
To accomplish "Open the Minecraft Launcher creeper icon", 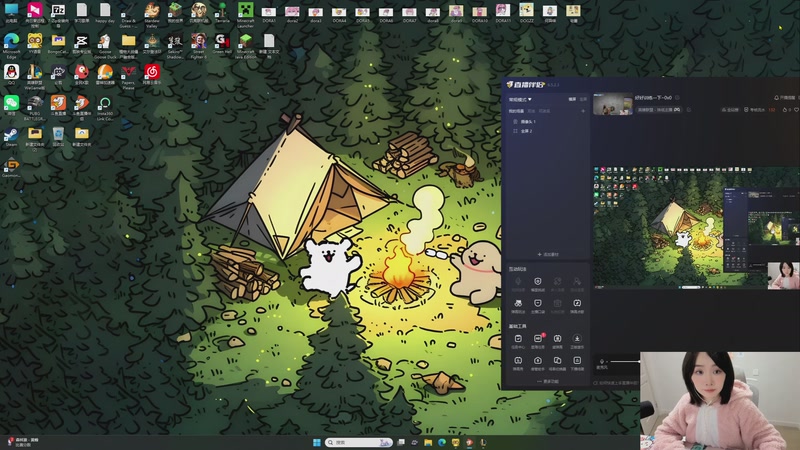I will pyautogui.click(x=245, y=13).
